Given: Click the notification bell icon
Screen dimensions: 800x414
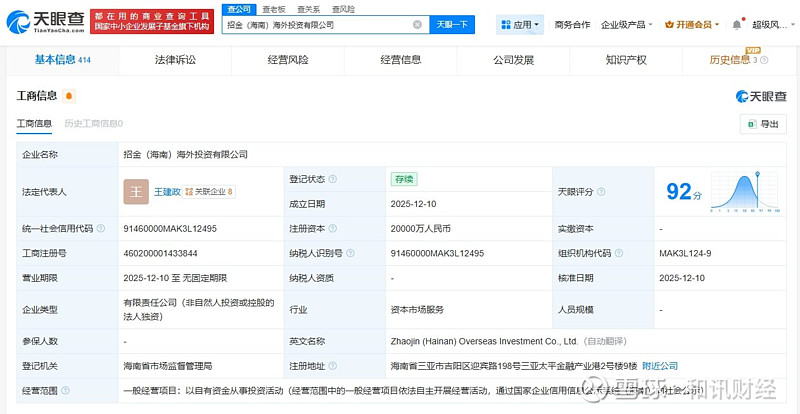Looking at the screenshot, I should (737, 24).
